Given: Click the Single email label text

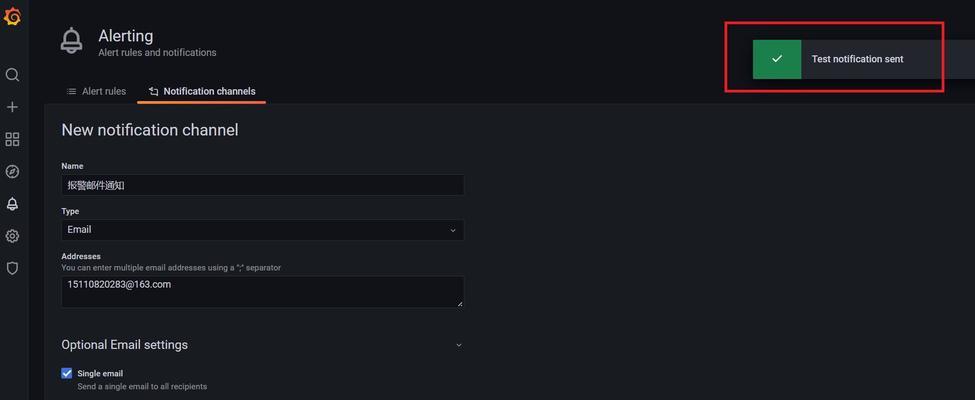Looking at the screenshot, I should 100,374.
